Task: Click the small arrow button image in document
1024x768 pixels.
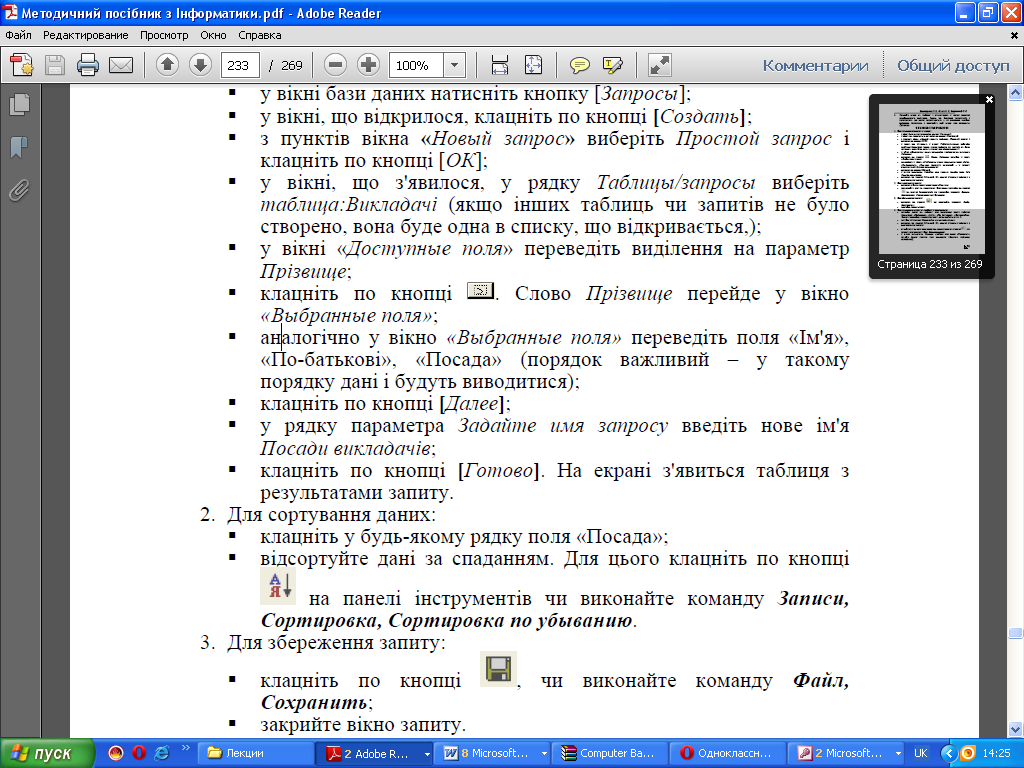Action: pyautogui.click(x=481, y=290)
